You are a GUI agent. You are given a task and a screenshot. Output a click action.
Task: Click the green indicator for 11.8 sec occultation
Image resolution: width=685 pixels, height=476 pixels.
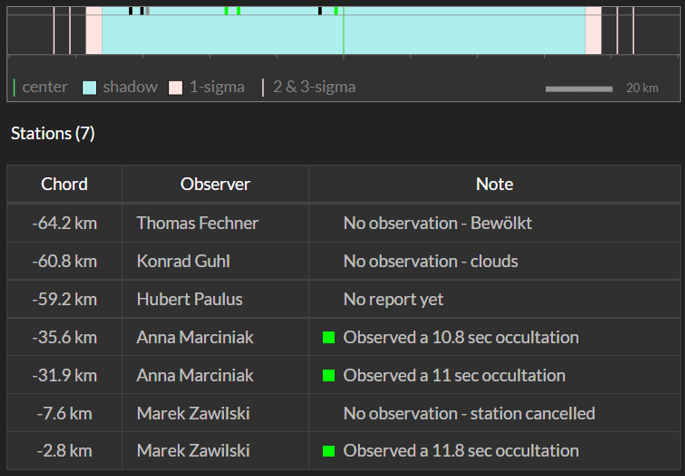[329, 451]
